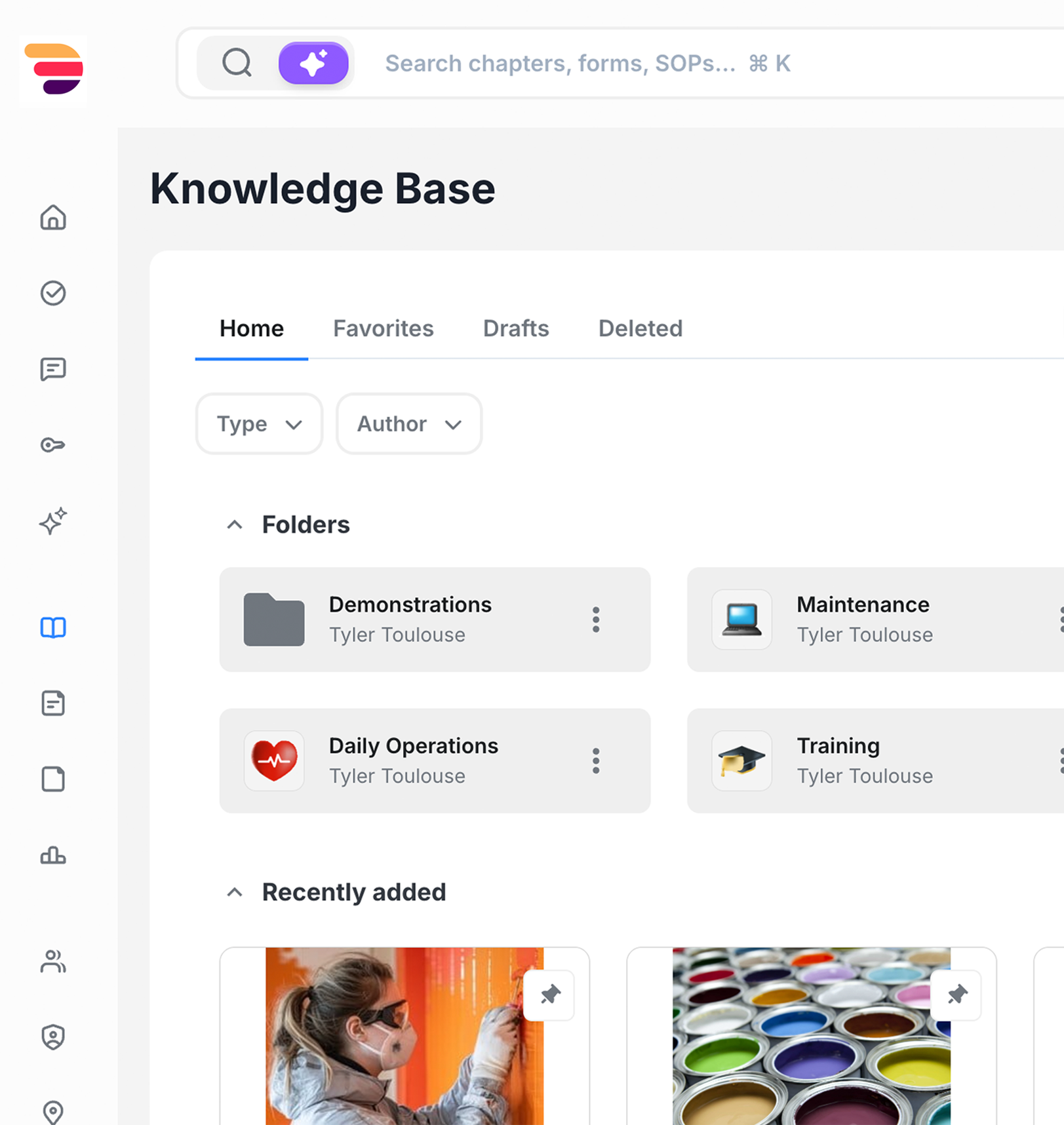Activate the purple AI sparkle search button
Screen dimensions: 1064x1125
tap(313, 64)
